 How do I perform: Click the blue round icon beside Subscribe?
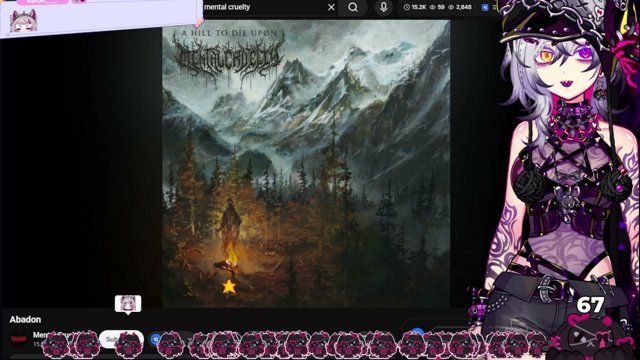click(x=156, y=339)
